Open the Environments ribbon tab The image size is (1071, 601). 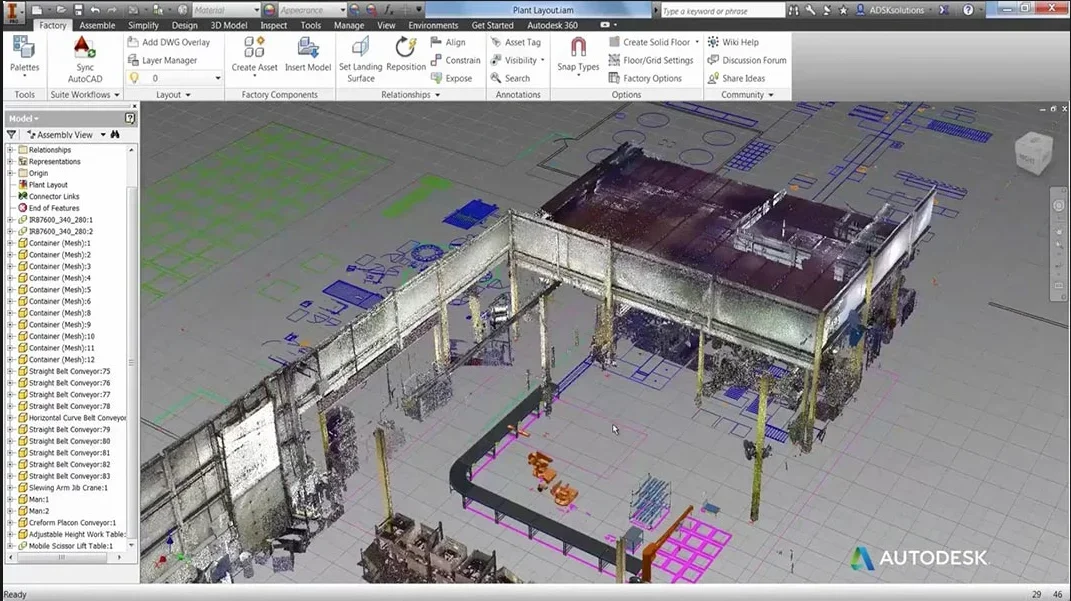[x=433, y=25]
